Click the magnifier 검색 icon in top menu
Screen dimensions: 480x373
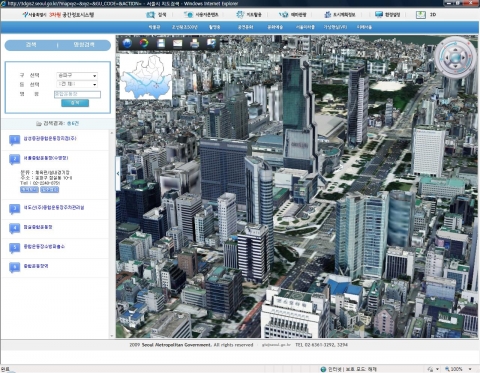[151, 15]
